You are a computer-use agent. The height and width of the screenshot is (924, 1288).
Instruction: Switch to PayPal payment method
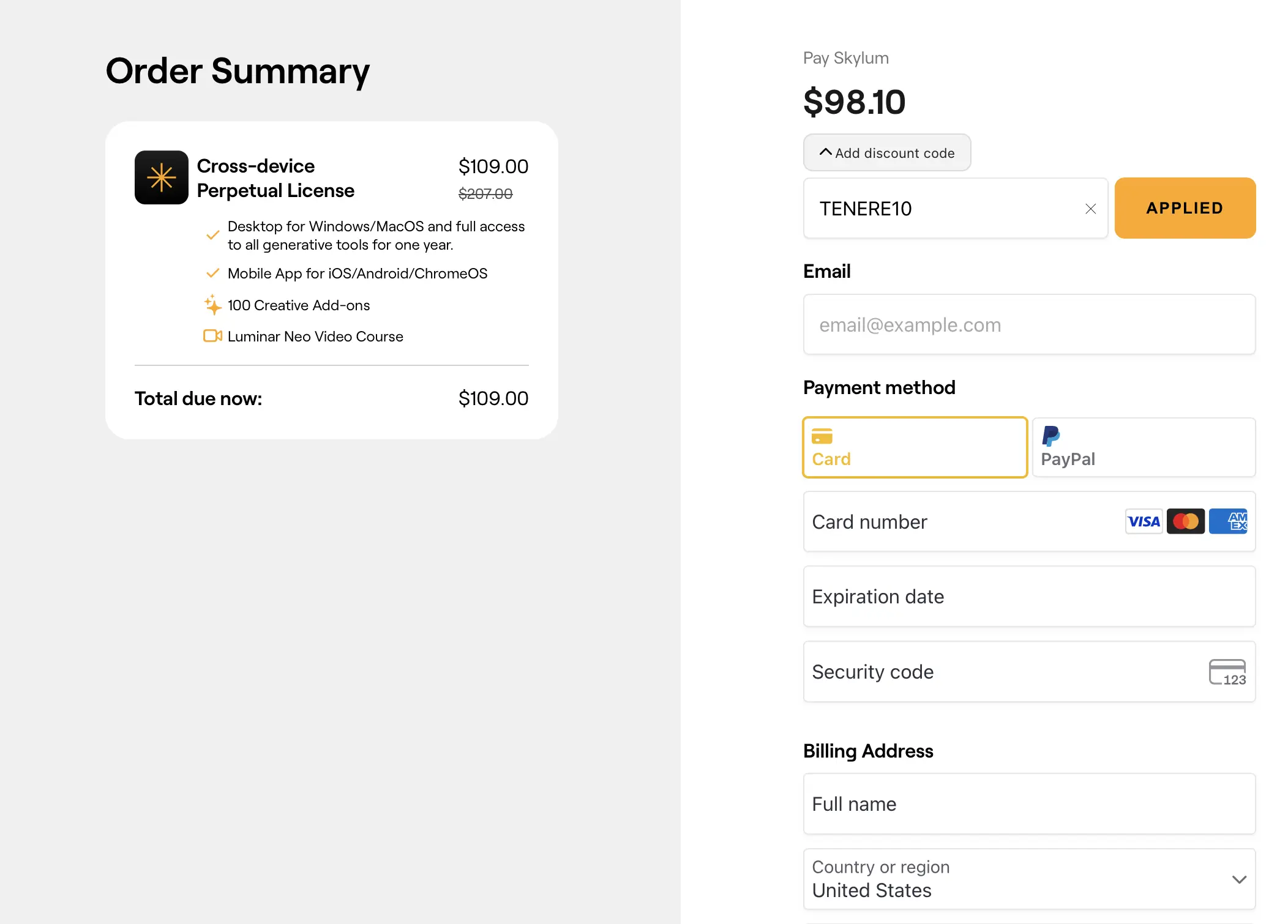(1143, 447)
